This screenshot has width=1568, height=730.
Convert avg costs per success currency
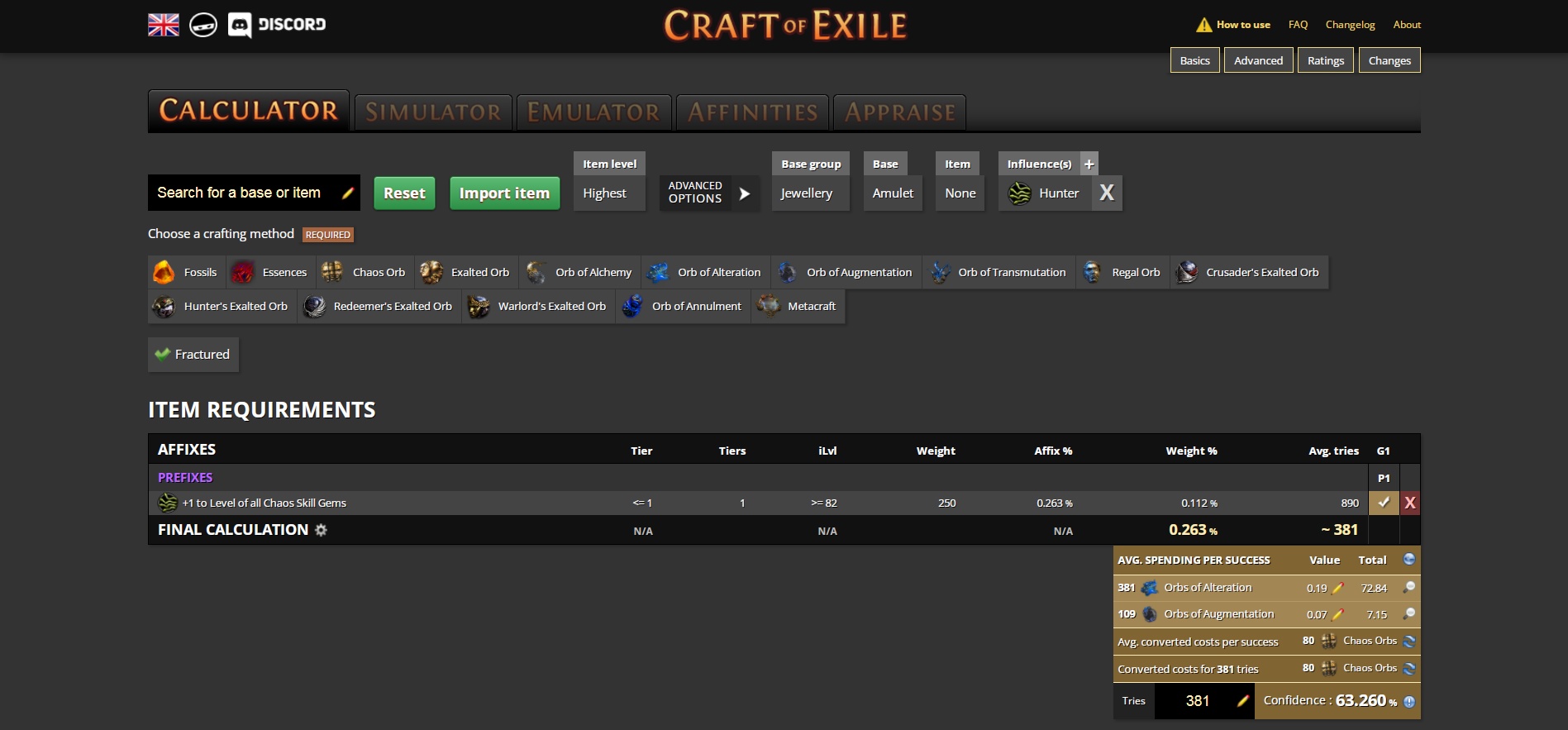point(1409,641)
